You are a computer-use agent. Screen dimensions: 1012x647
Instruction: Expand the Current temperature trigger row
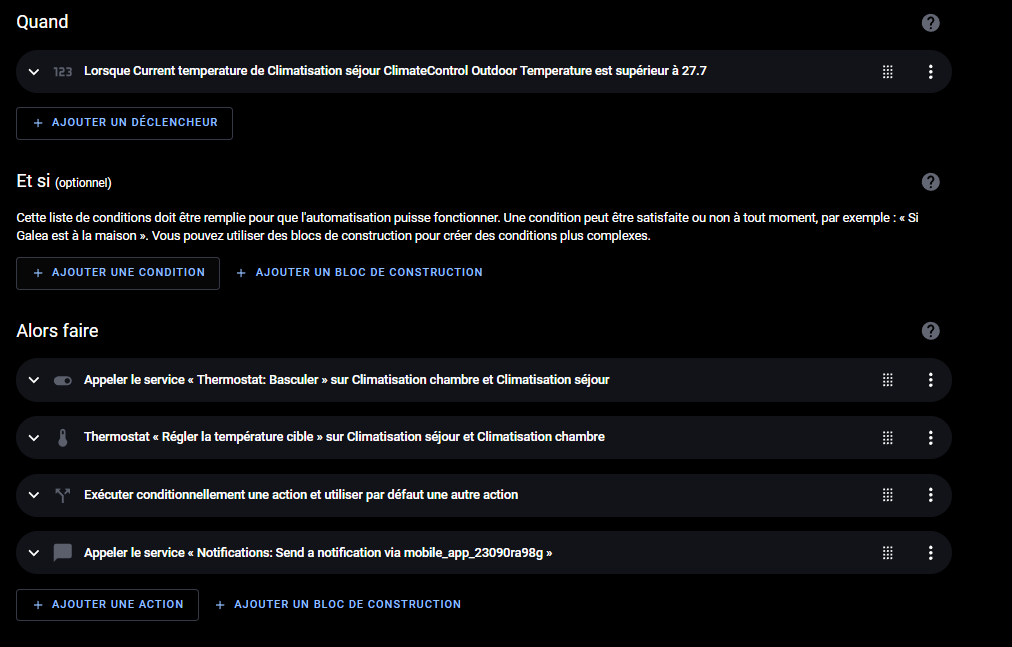pos(33,71)
